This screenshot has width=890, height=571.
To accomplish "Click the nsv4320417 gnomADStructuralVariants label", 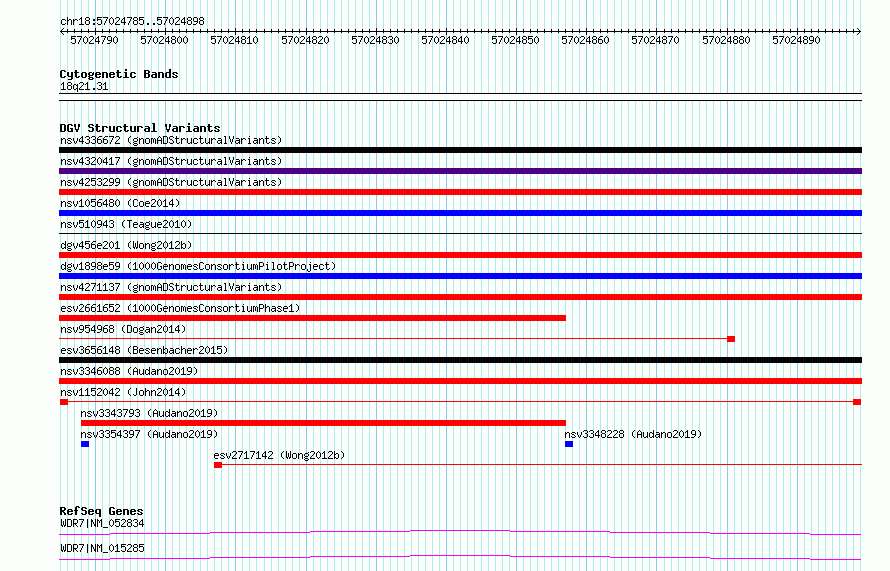I will coord(171,161).
